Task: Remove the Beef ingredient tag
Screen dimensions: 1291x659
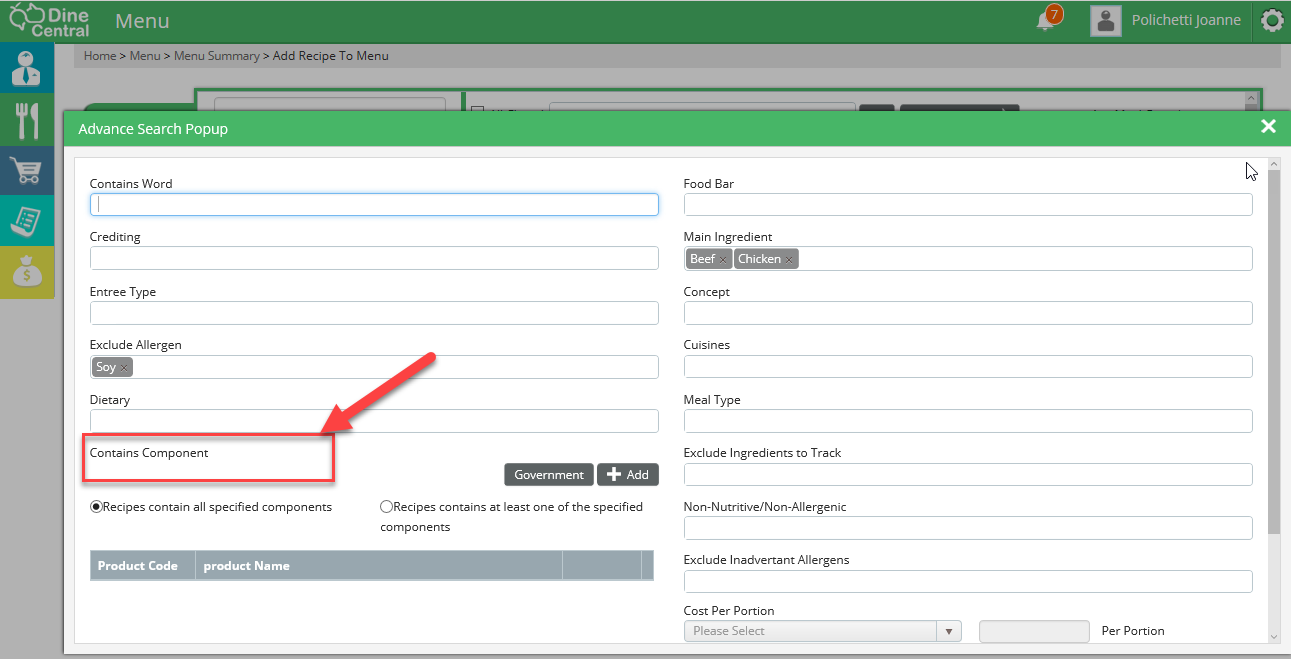Action: (723, 260)
